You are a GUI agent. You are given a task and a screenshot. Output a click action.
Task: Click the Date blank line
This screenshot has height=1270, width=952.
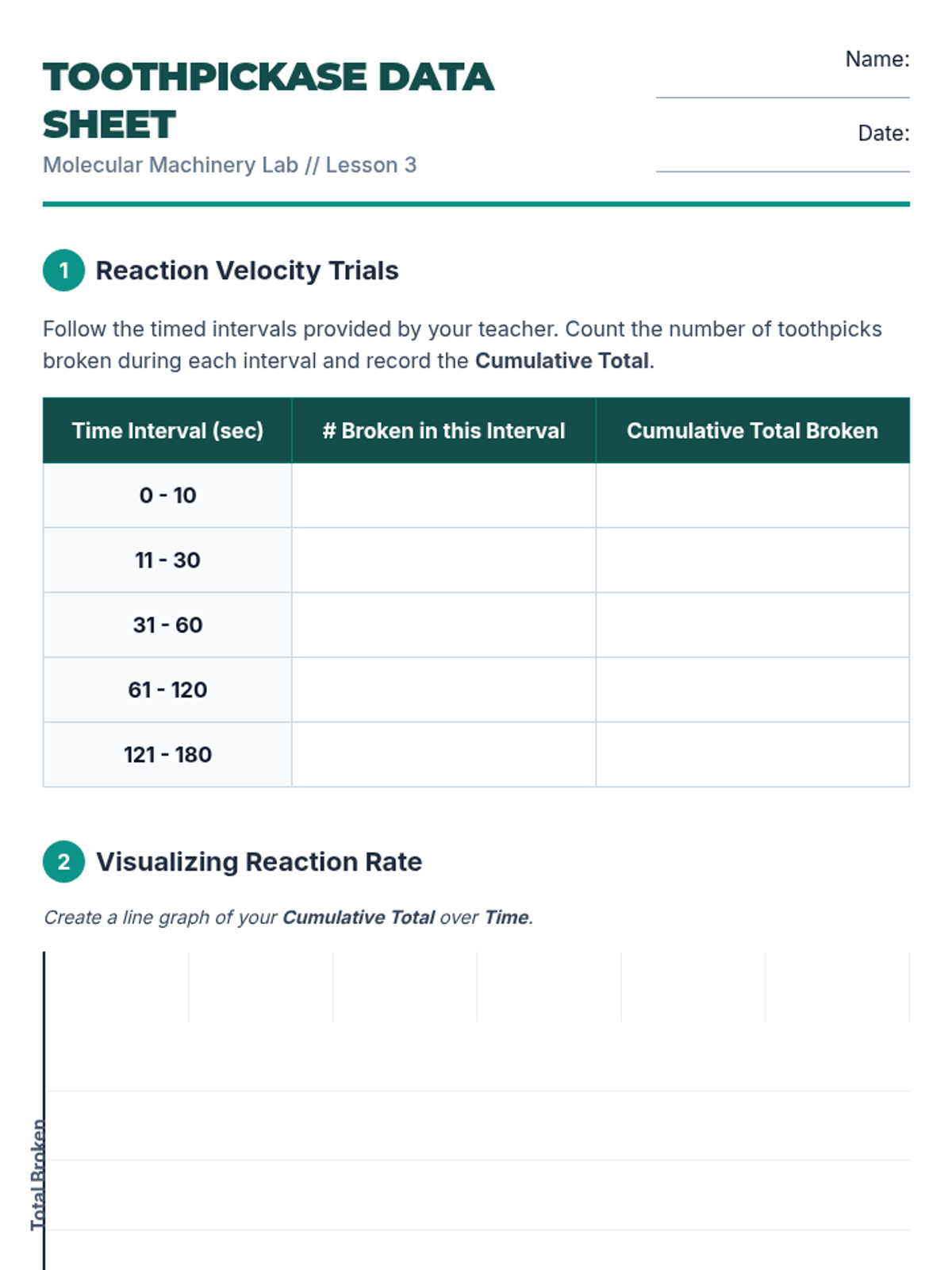[x=782, y=161]
